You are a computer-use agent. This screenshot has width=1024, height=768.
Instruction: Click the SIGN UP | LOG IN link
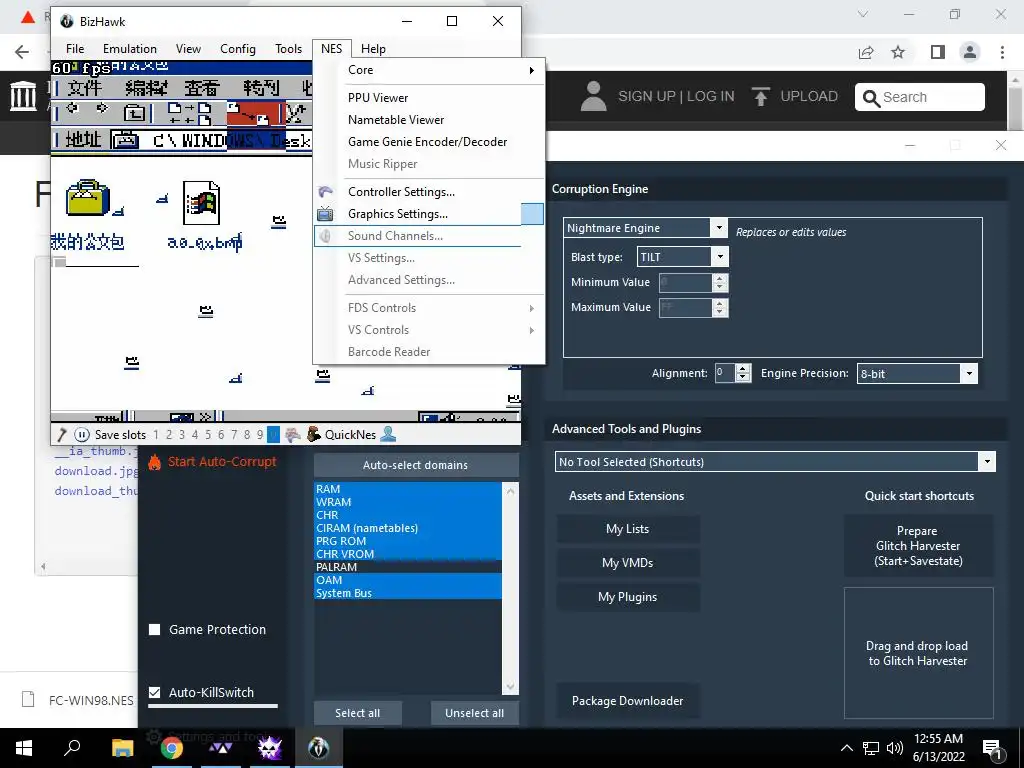click(x=676, y=97)
